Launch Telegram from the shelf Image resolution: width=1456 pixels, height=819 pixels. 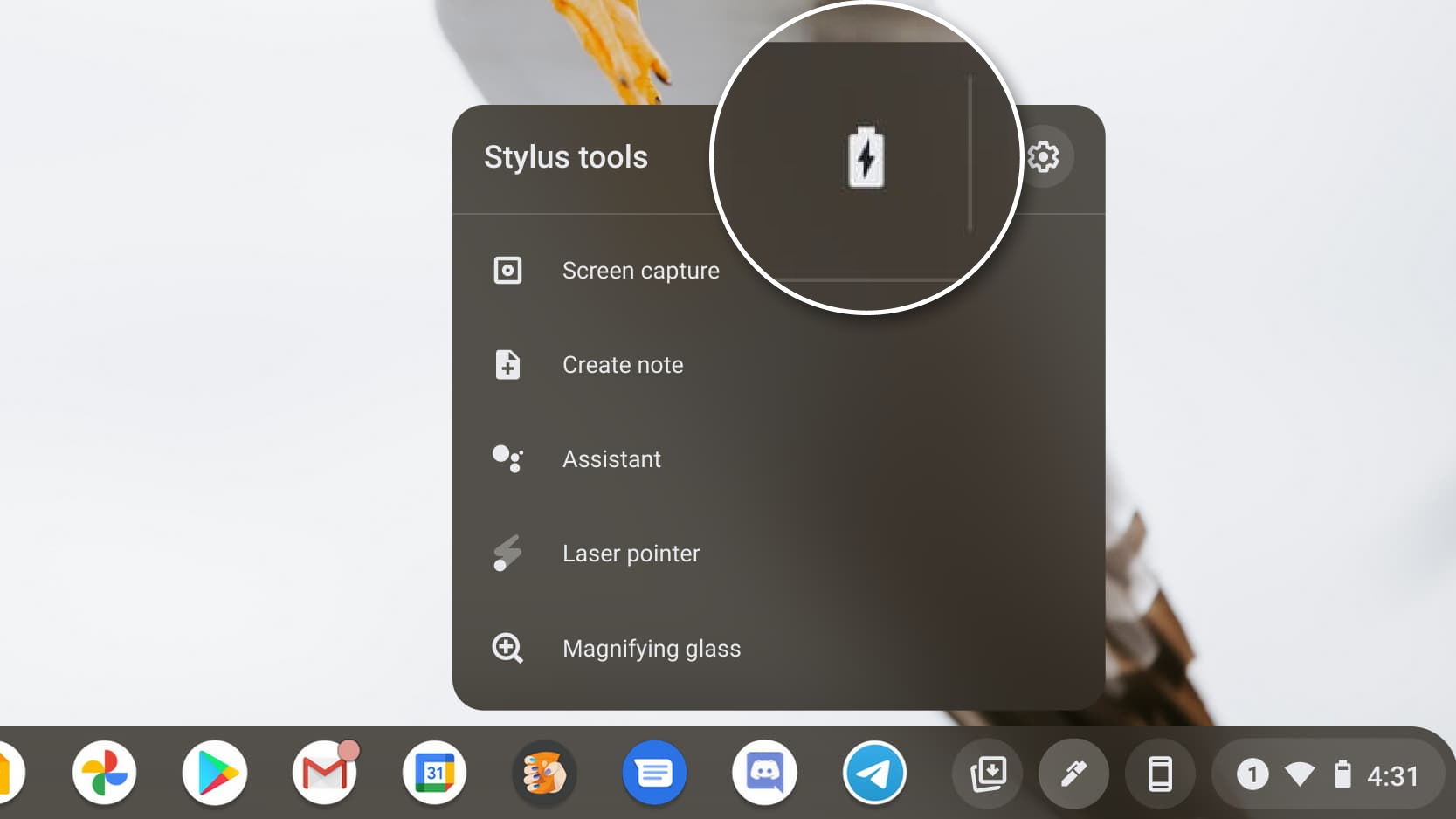click(874, 774)
